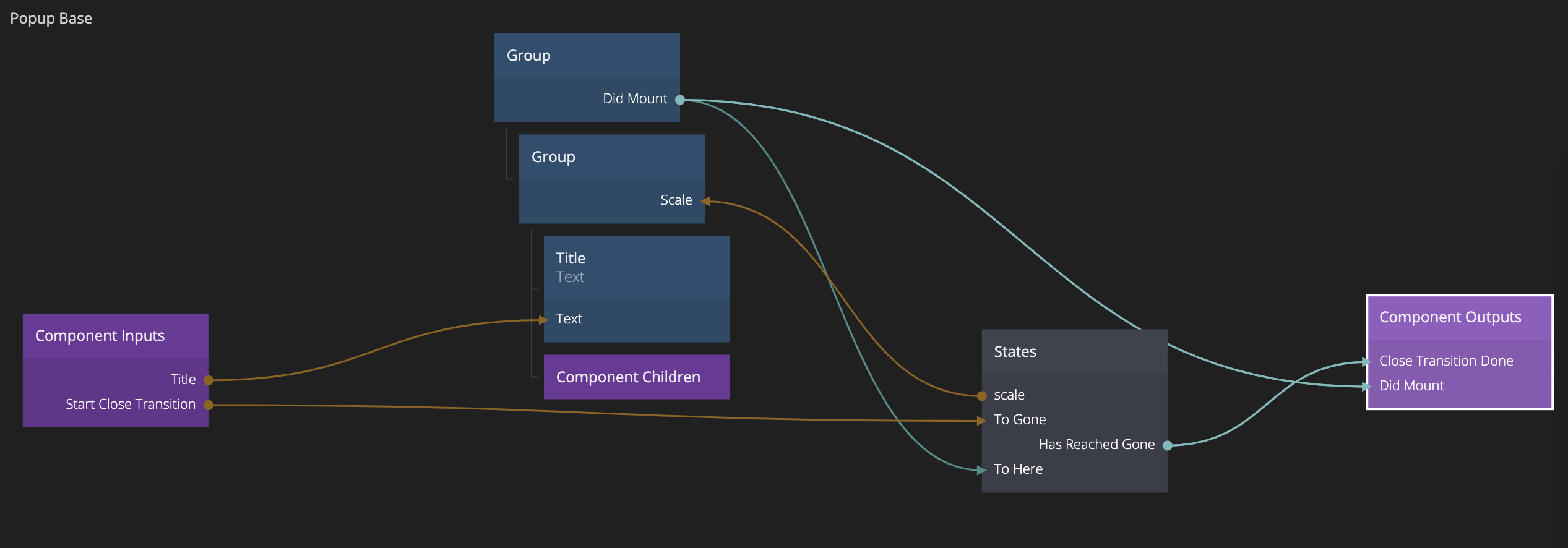Click the Close Transition Done input arrow

pyautogui.click(x=1368, y=362)
